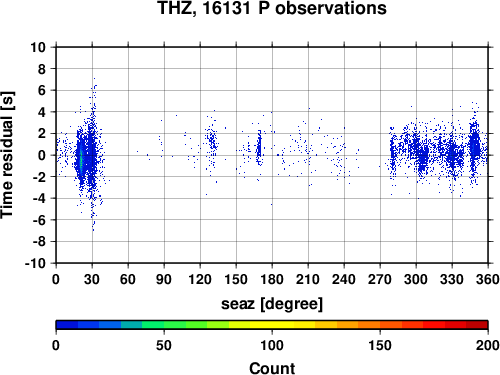This screenshot has height=375, width=500.
Task: Select the dark blue start of colorbar
Action: (x=67, y=325)
